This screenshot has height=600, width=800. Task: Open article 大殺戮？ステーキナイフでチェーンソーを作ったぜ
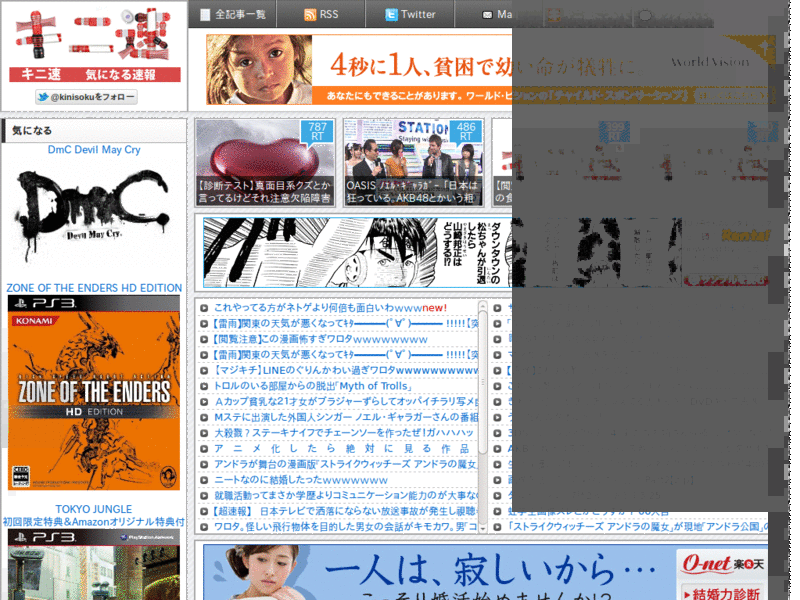tap(343, 433)
